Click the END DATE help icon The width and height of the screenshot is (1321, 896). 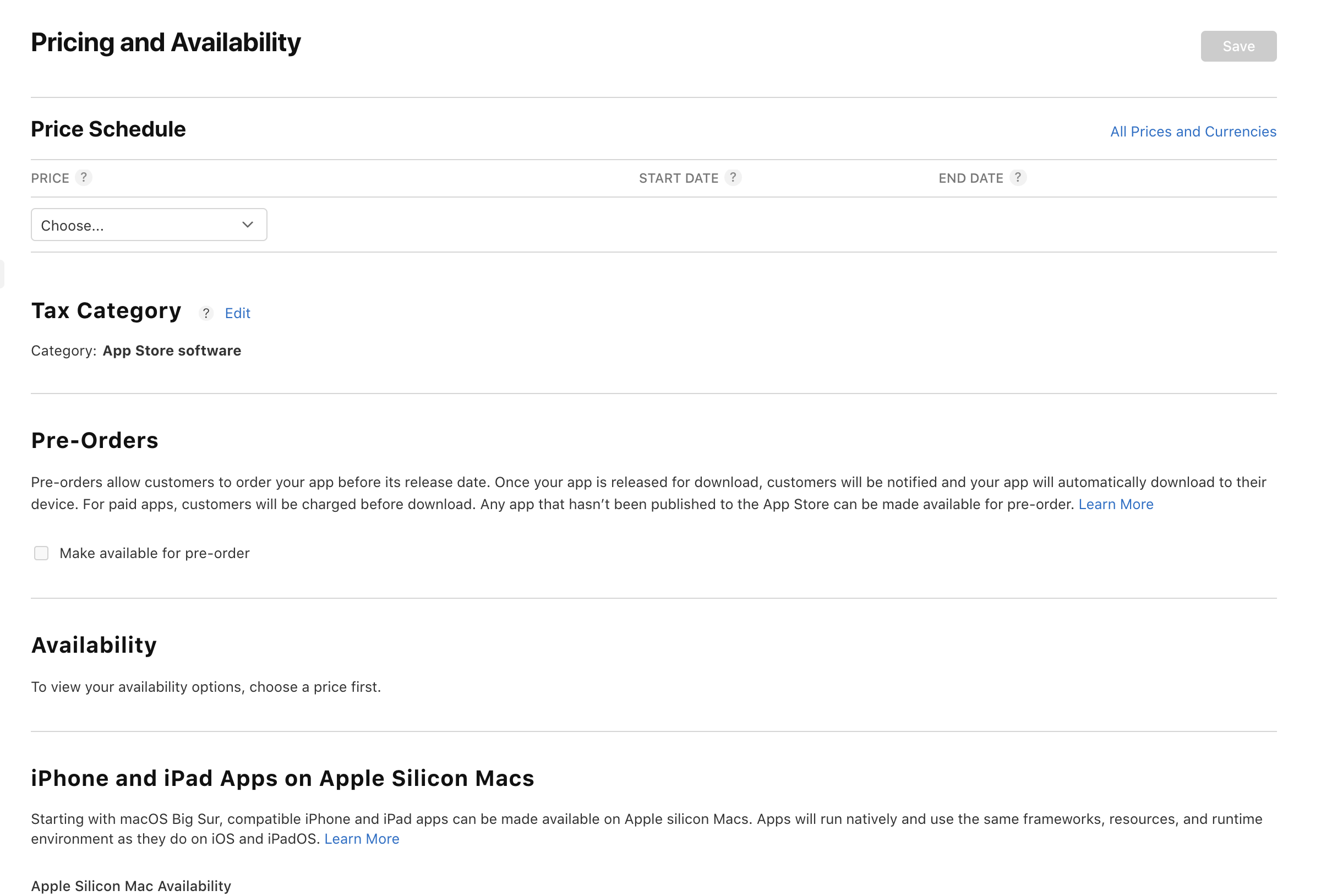(x=1018, y=178)
